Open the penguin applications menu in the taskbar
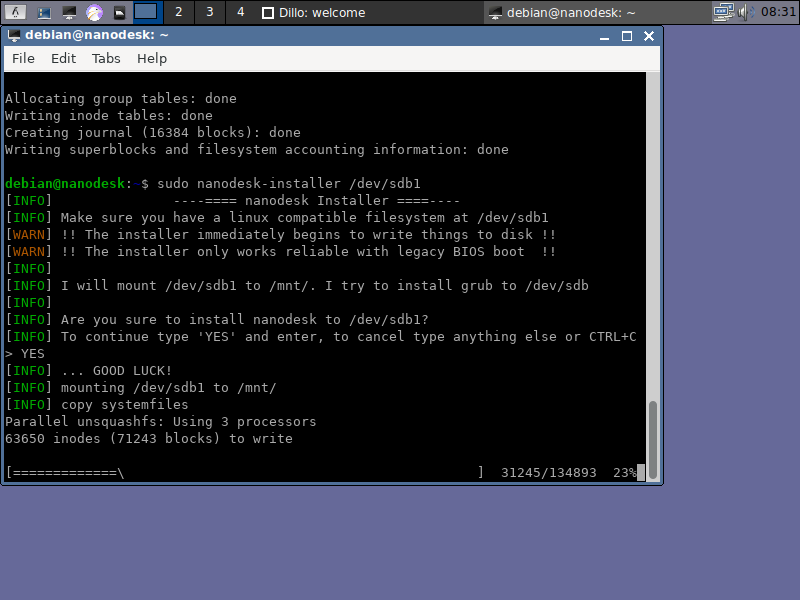Screen dimensions: 800x600 15,12
